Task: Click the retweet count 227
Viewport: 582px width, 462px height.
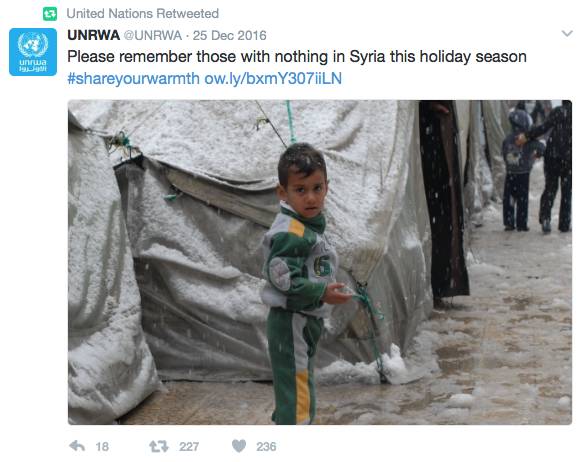Action: (189, 446)
